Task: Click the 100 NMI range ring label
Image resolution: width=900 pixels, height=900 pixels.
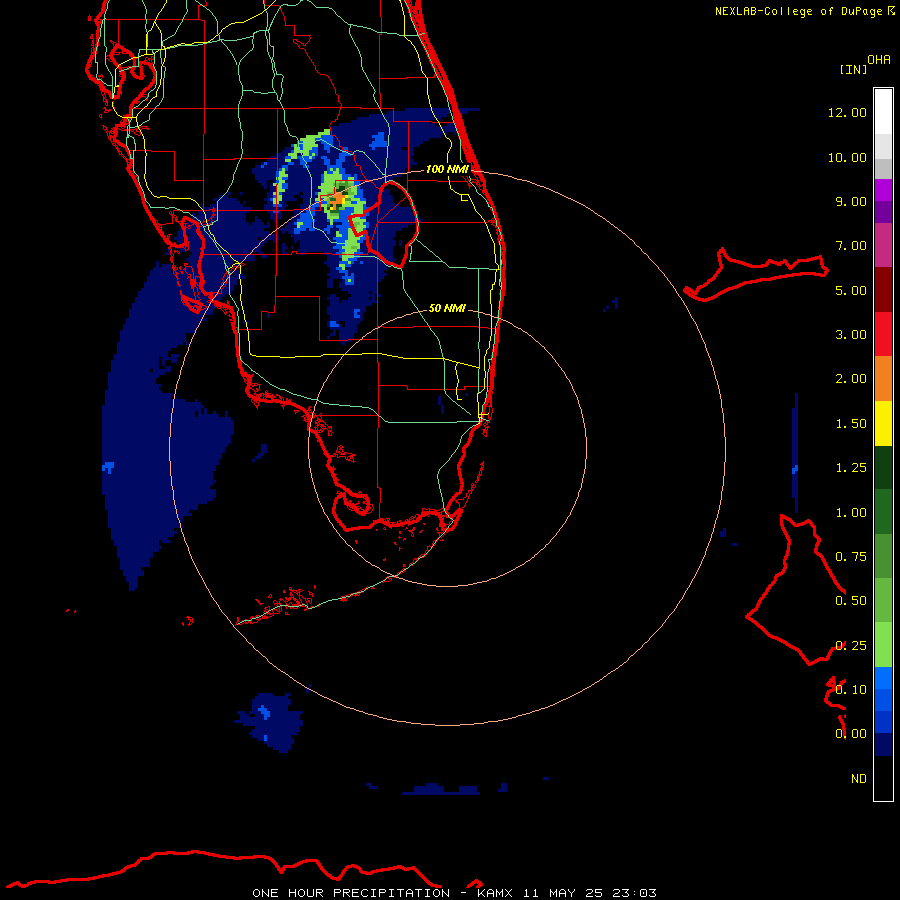Action: 447,169
